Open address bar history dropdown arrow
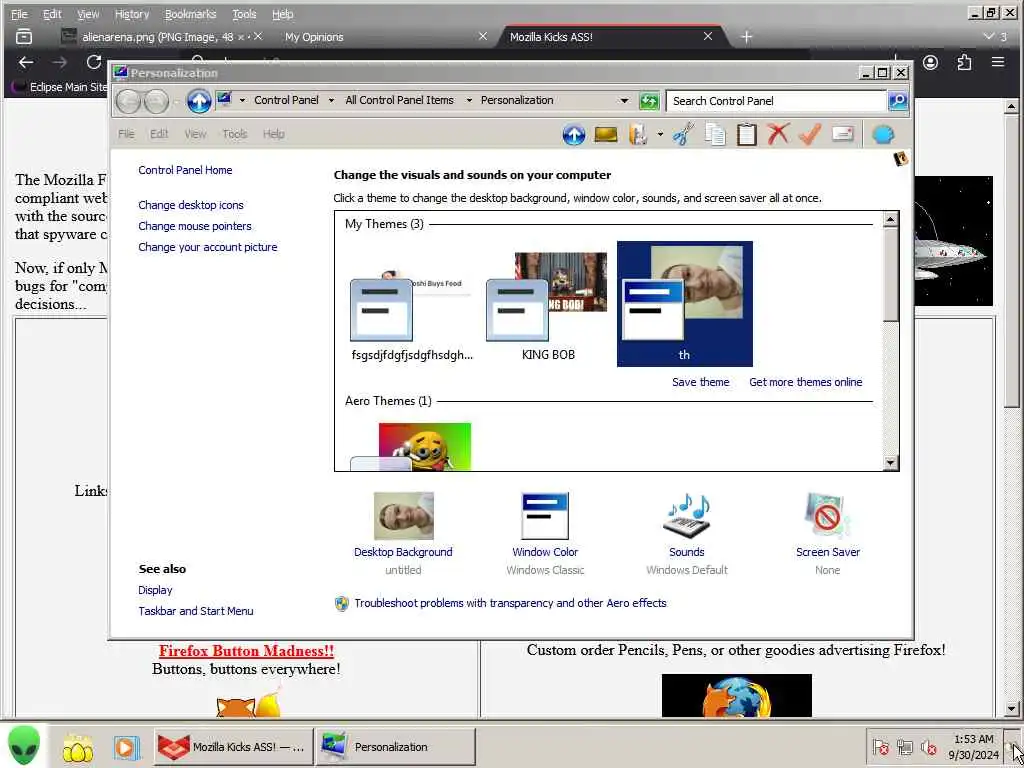The width and height of the screenshot is (1024, 768). click(624, 101)
